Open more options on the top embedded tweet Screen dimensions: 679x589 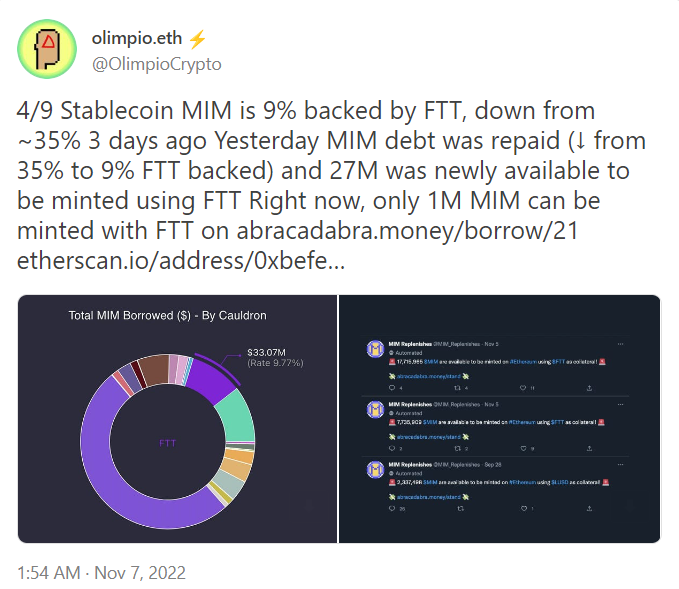click(621, 344)
